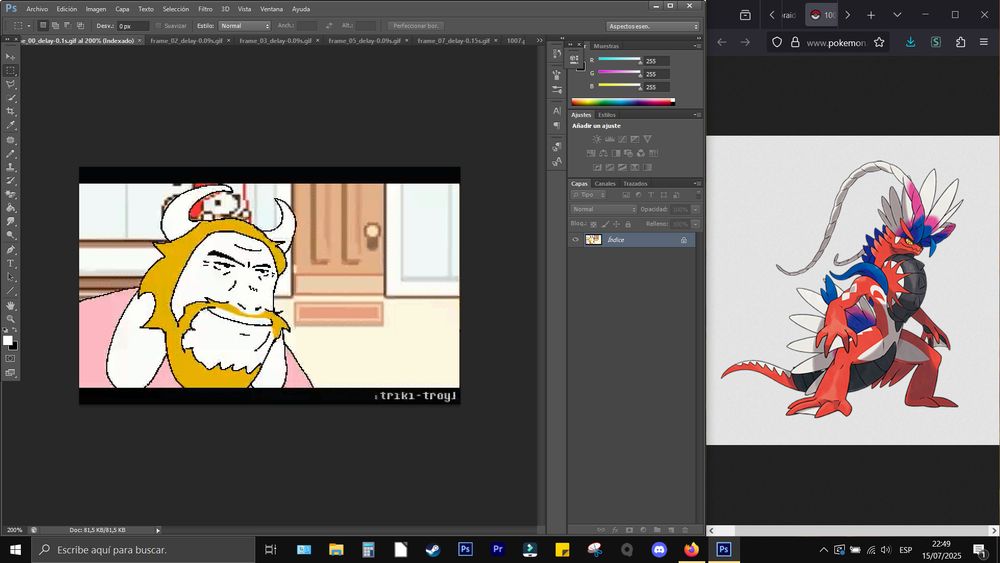Viewport: 1000px width, 563px height.
Task: Click the www.pokemon address bar in Firefox
Action: [x=835, y=42]
